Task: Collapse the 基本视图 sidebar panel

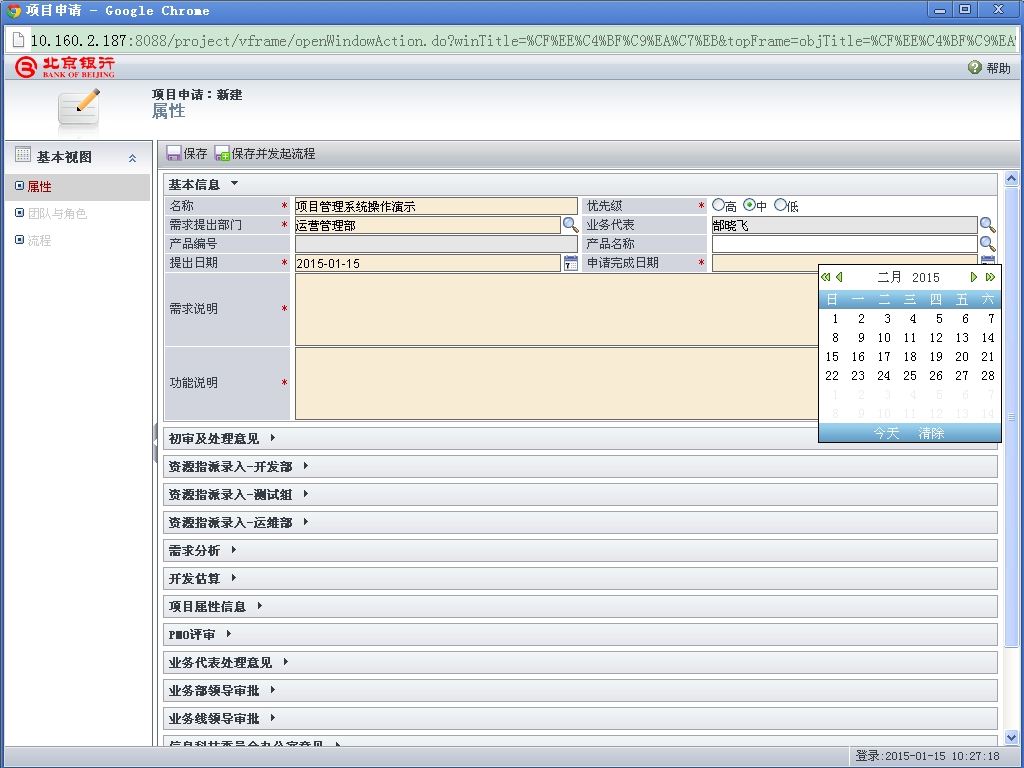Action: point(133,158)
